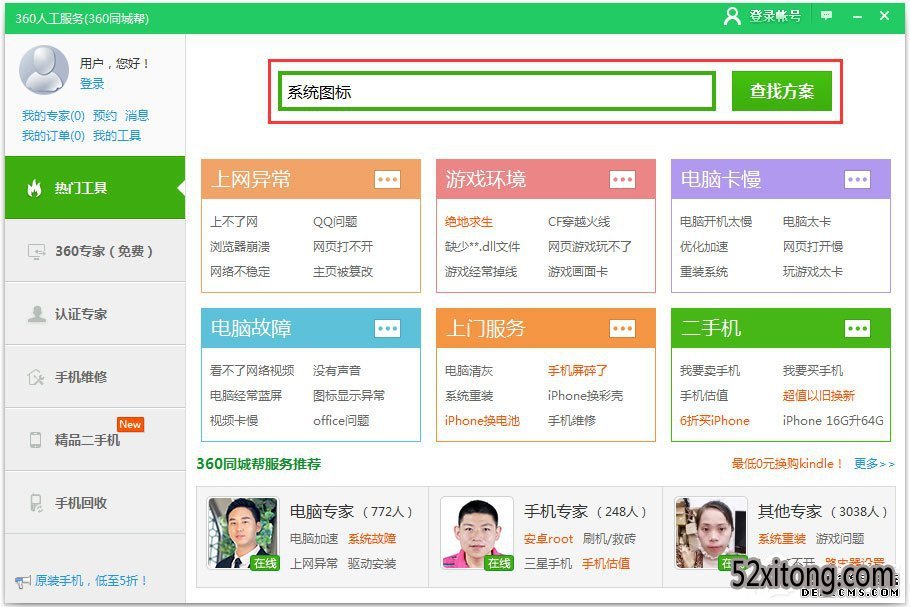Viewport: 910px width, 607px height.
Task: Select 优化加速 item
Action: coord(704,247)
